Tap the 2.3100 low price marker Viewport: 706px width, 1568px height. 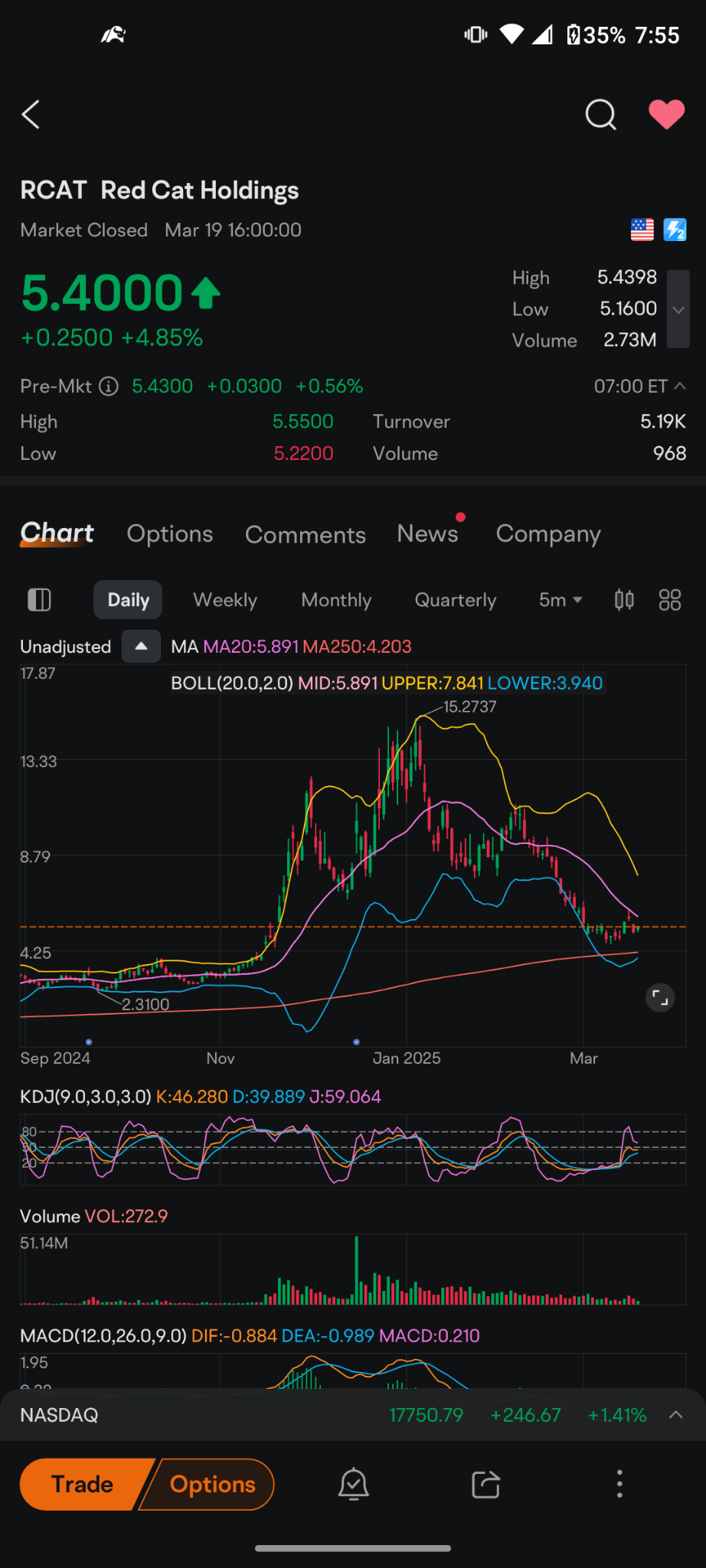tap(145, 1004)
